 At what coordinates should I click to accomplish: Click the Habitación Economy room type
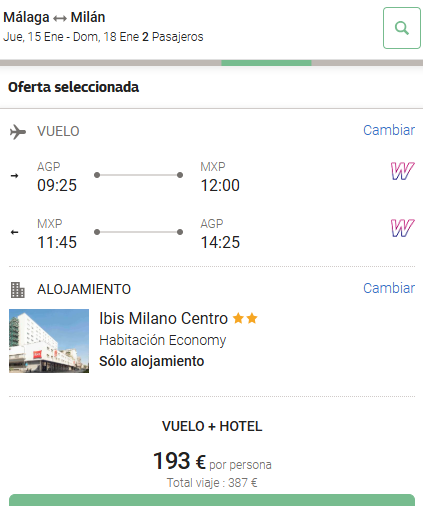click(163, 340)
